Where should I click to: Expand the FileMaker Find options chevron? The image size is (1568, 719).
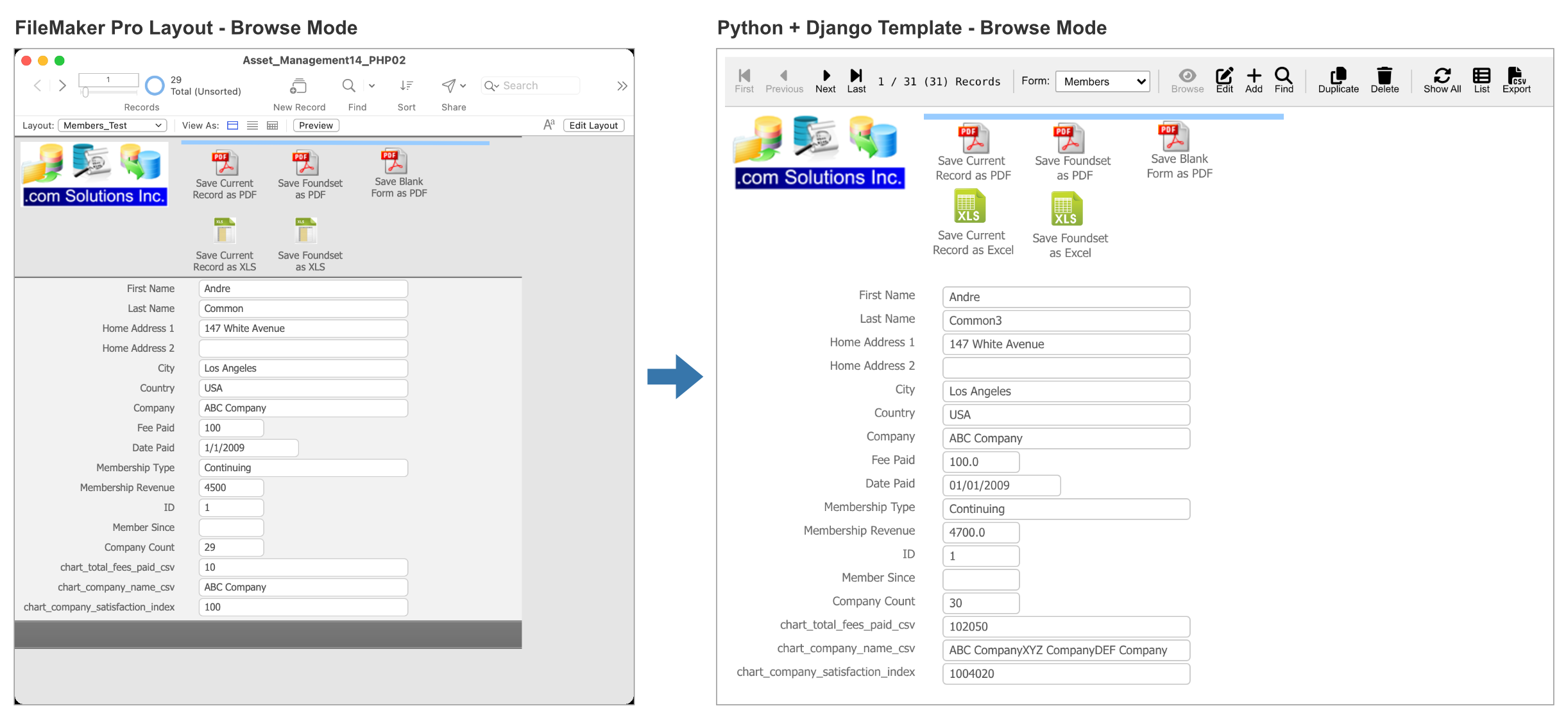click(x=371, y=85)
